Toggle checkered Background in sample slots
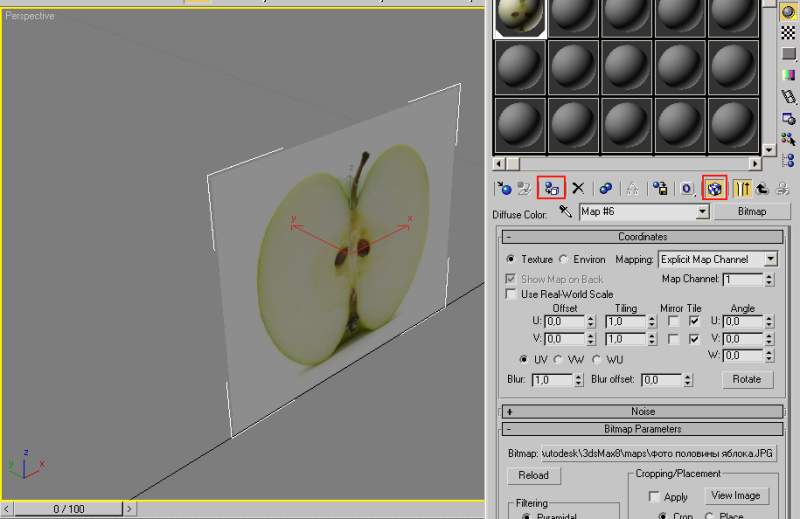 click(788, 33)
